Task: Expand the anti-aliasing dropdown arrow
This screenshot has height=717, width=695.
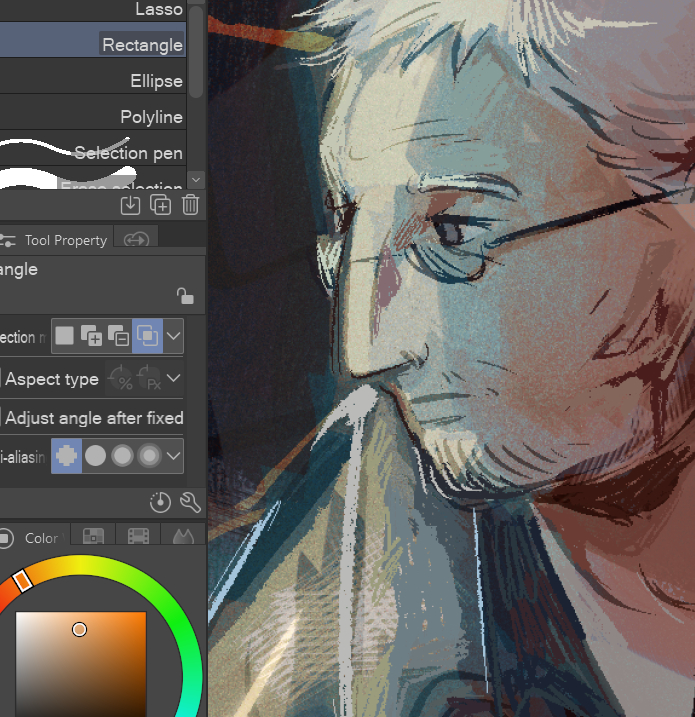Action: pyautogui.click(x=174, y=456)
